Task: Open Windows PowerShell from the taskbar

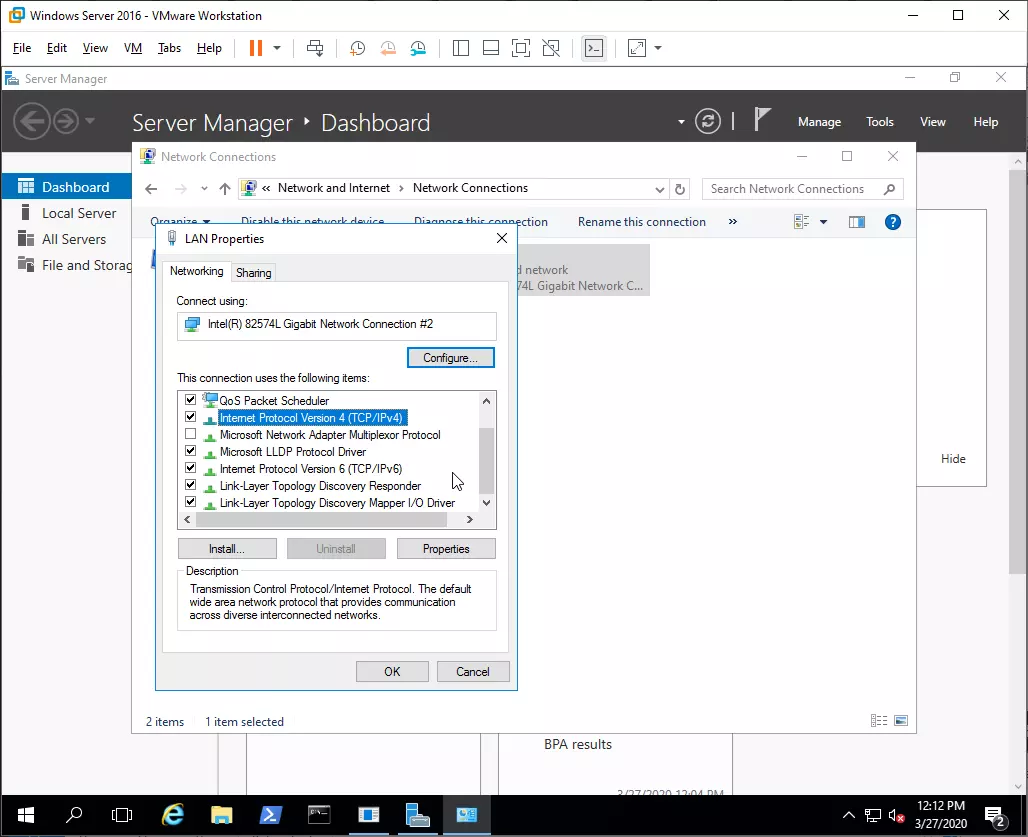Action: (x=270, y=815)
